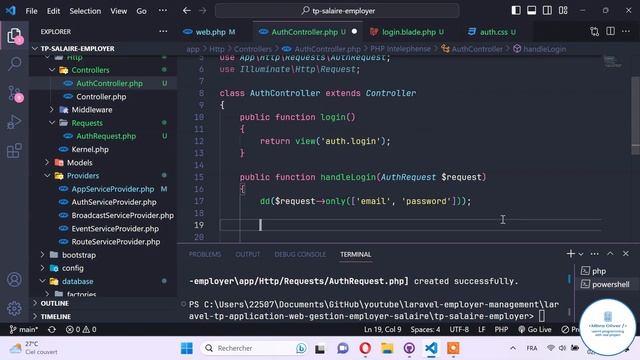Toggle primary side bar layout icon

(x=516, y=11)
